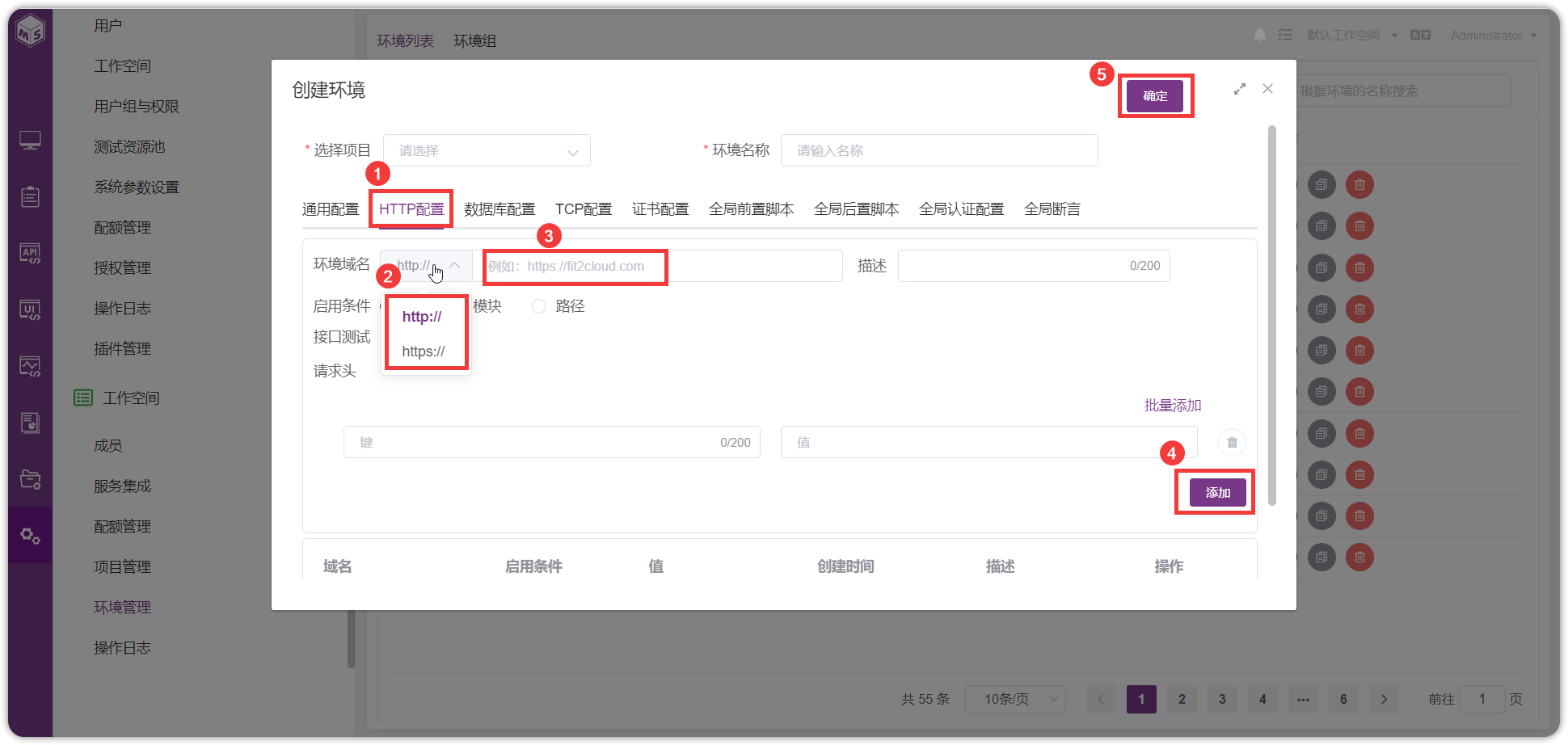The image size is (1568, 745).
Task: Choose the https:// option
Action: point(424,351)
